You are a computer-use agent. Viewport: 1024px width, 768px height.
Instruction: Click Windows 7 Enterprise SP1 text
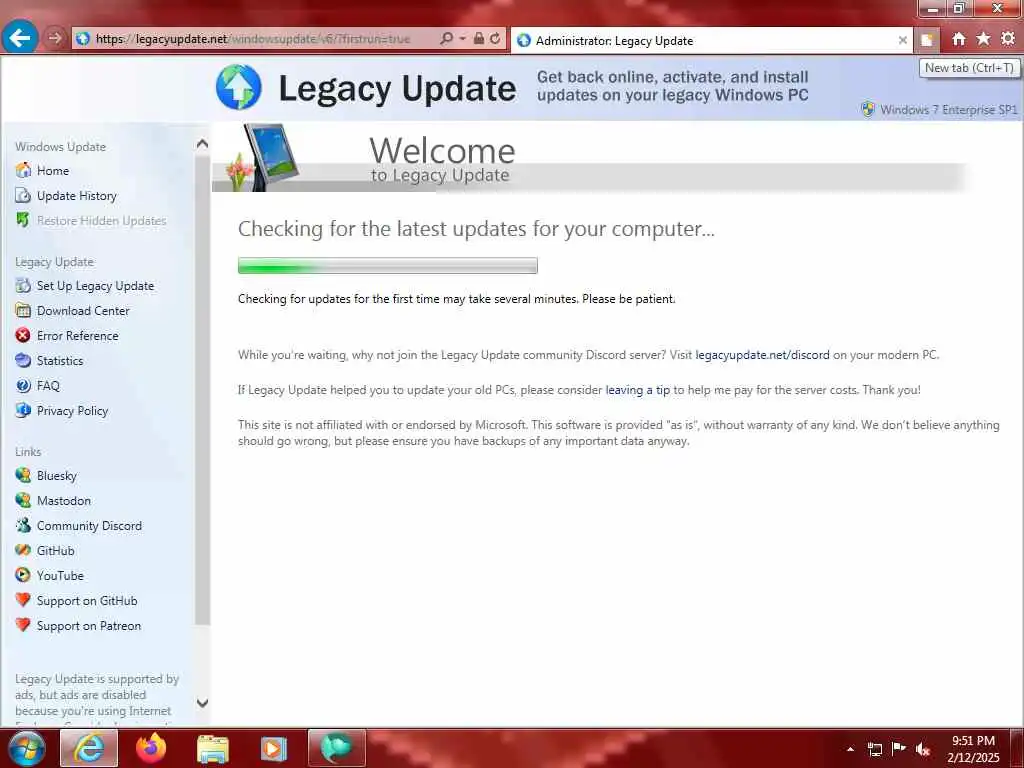(948, 110)
